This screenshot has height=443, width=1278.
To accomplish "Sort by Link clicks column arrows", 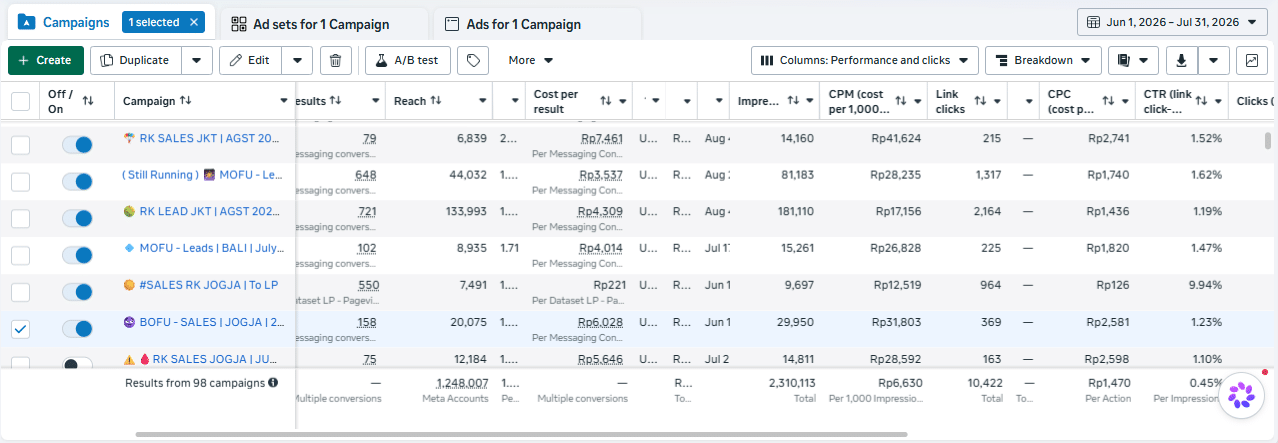I will pos(980,101).
